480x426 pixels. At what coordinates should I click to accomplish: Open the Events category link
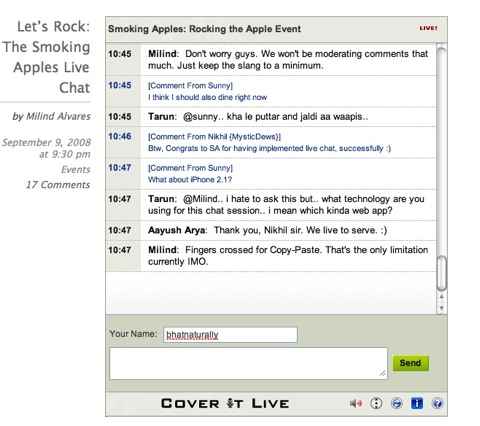click(76, 170)
